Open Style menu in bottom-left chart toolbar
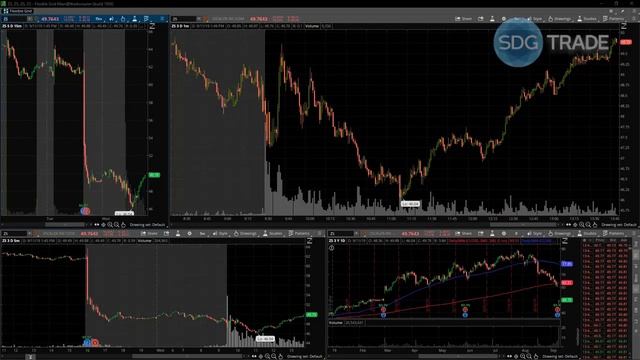 point(220,233)
